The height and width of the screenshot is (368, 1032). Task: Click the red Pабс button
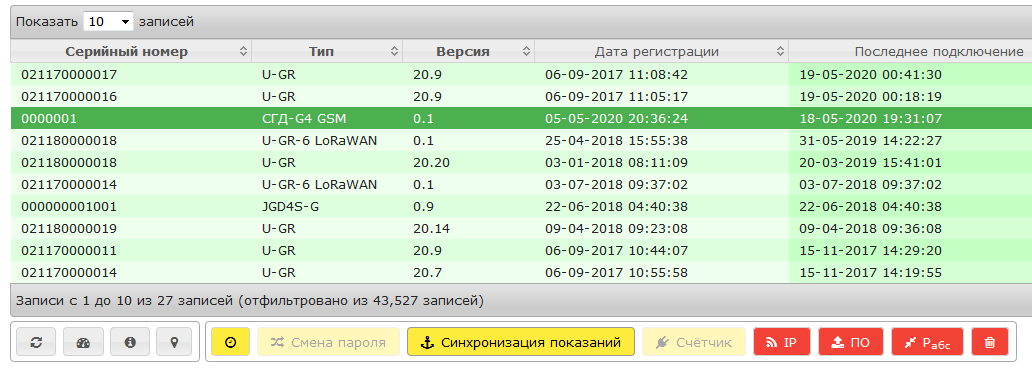(927, 342)
